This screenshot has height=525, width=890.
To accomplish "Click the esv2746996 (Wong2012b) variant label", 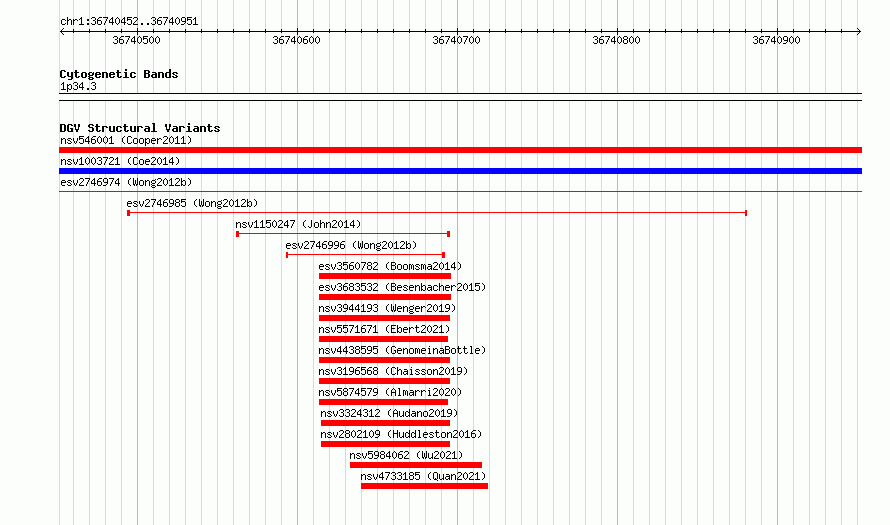I will coord(351,245).
